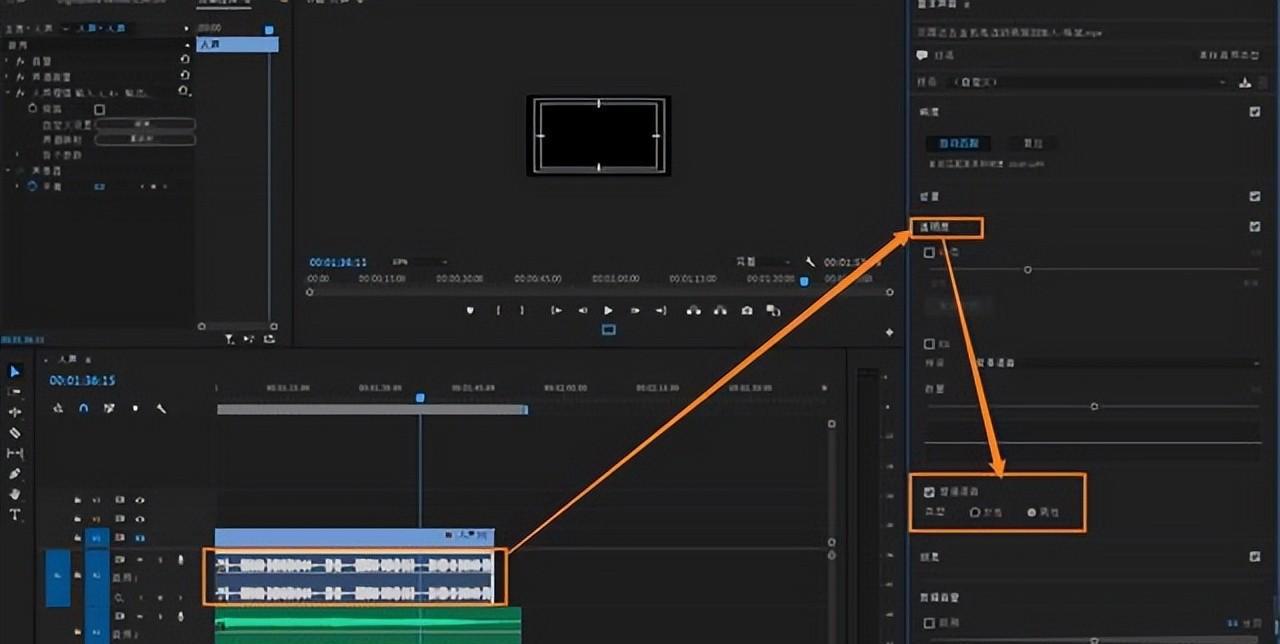Toggle V2 track eye visibility
The image size is (1280, 644).
(x=139, y=519)
